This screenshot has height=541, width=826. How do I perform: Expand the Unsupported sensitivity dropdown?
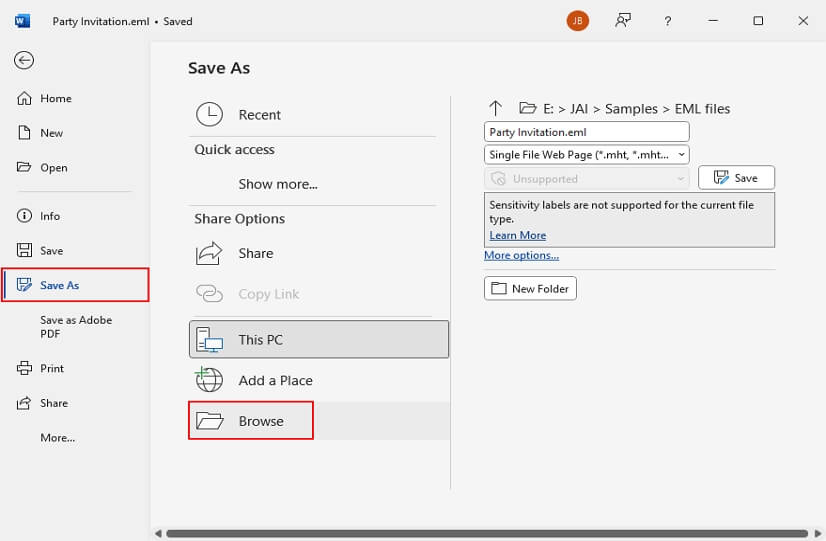[x=586, y=178]
